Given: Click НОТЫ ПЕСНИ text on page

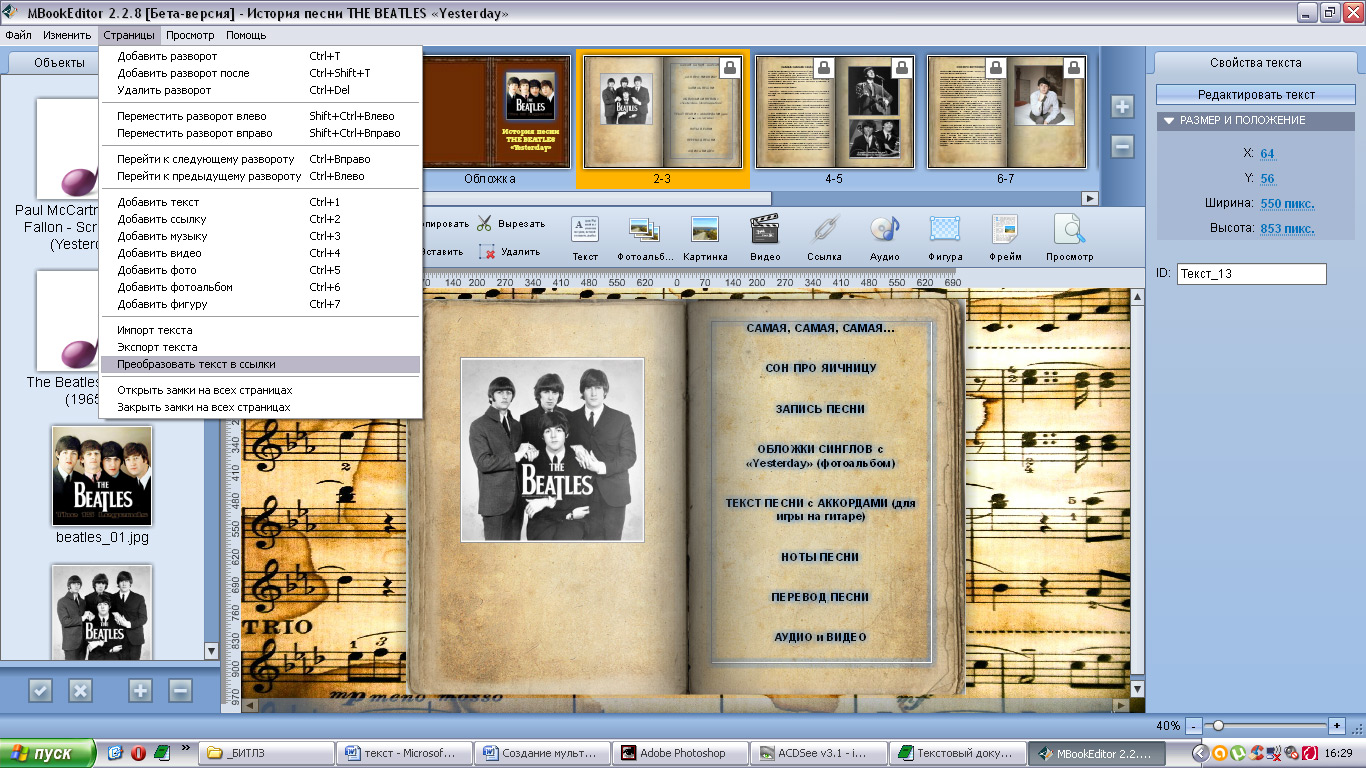Looking at the screenshot, I should [820, 557].
